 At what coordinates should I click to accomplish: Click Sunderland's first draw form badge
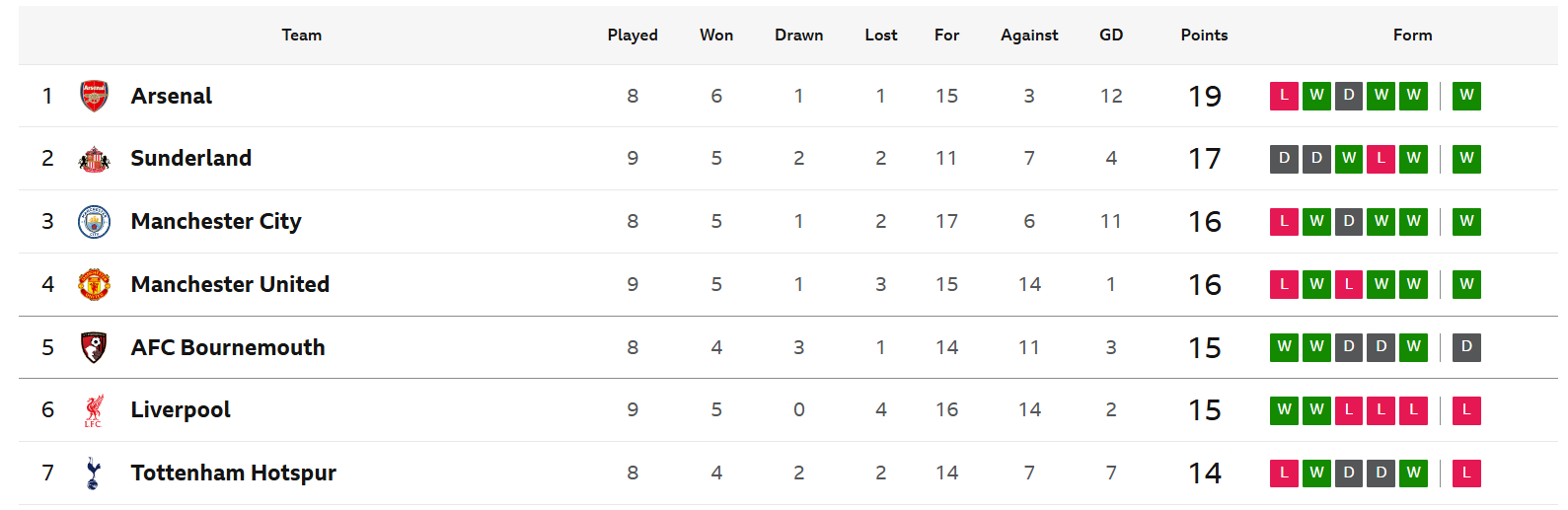pyautogui.click(x=1284, y=159)
